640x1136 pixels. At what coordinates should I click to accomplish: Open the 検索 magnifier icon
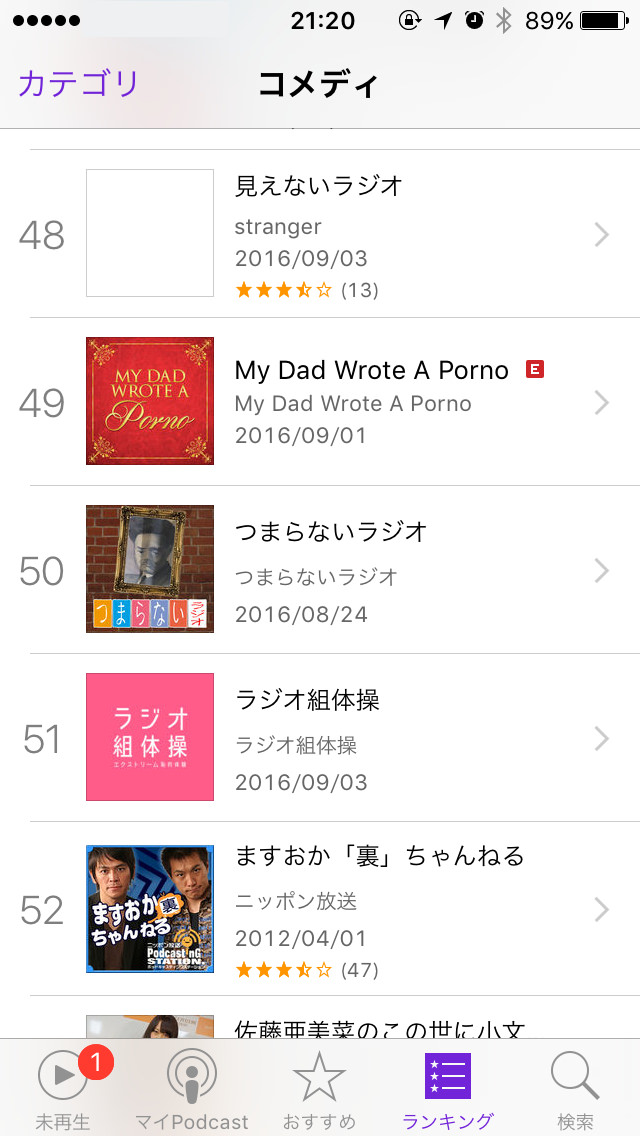click(575, 1076)
